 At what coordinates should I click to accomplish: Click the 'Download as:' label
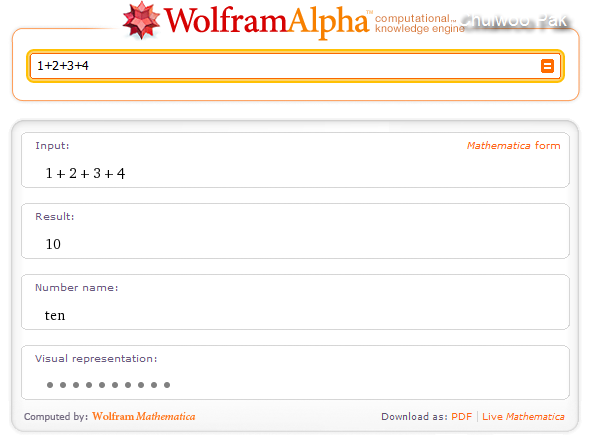tap(414, 417)
